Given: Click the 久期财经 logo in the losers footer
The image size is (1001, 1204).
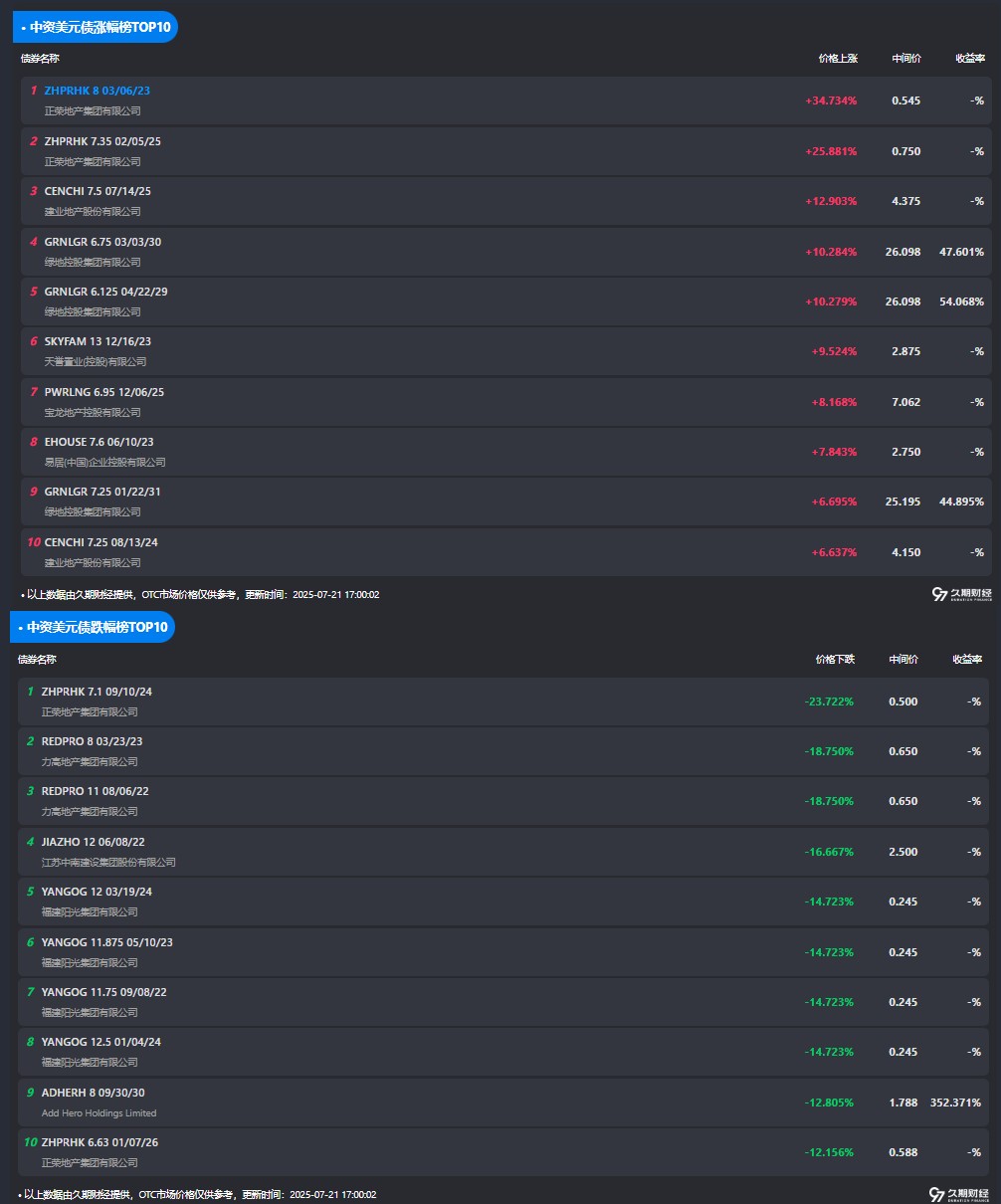Looking at the screenshot, I should pyautogui.click(x=958, y=1194).
